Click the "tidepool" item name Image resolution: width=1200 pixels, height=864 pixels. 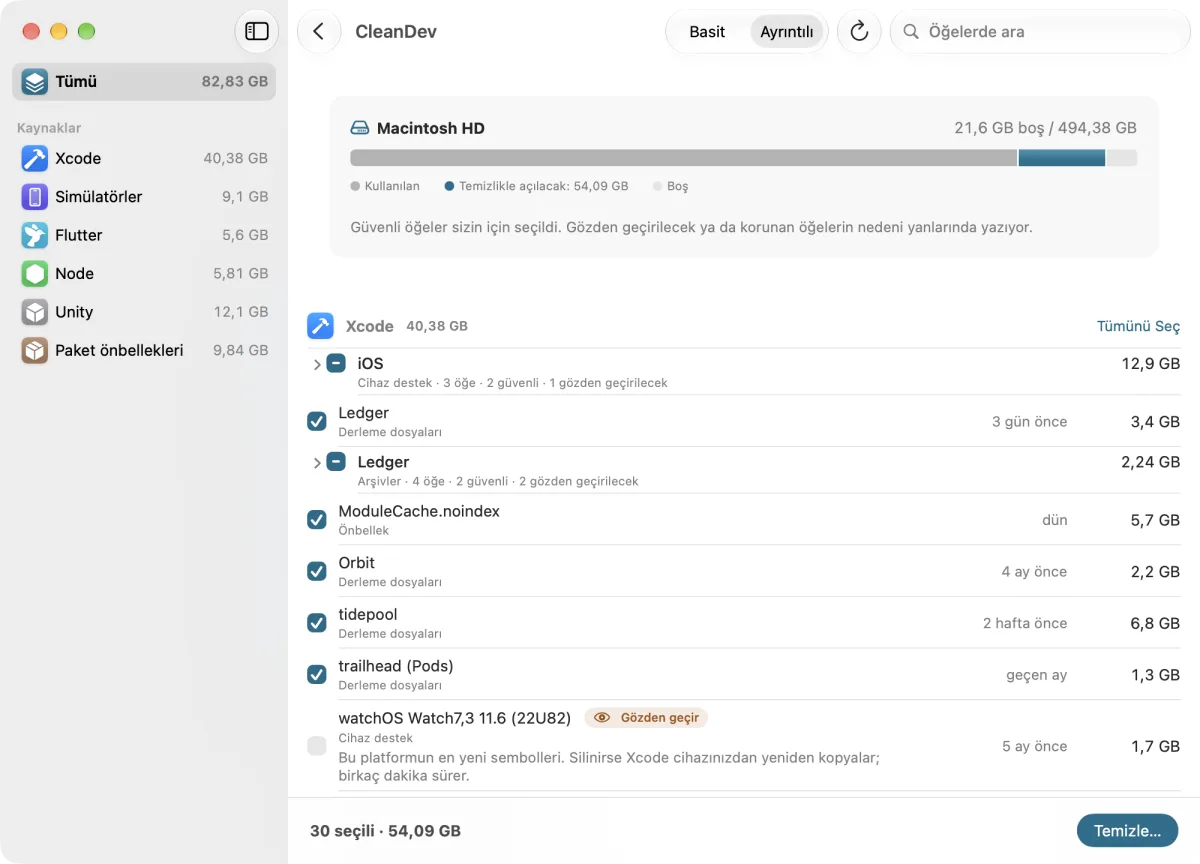coord(368,614)
